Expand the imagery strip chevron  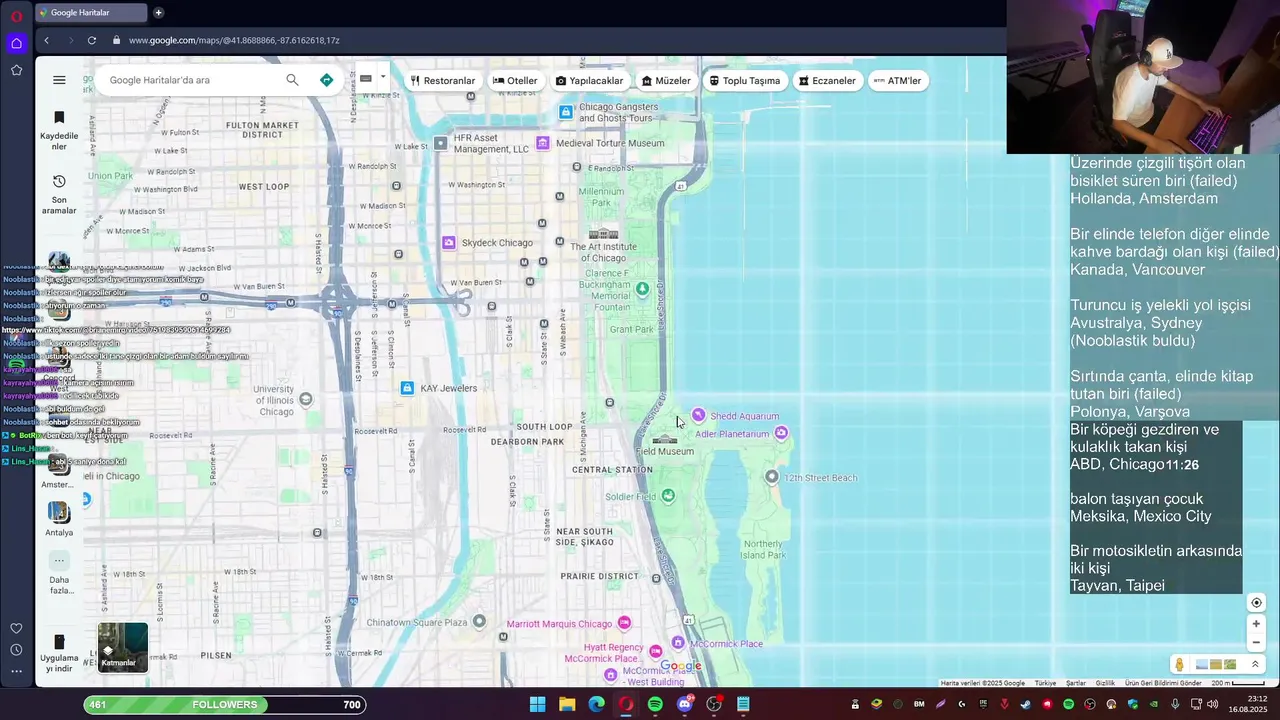1255,664
